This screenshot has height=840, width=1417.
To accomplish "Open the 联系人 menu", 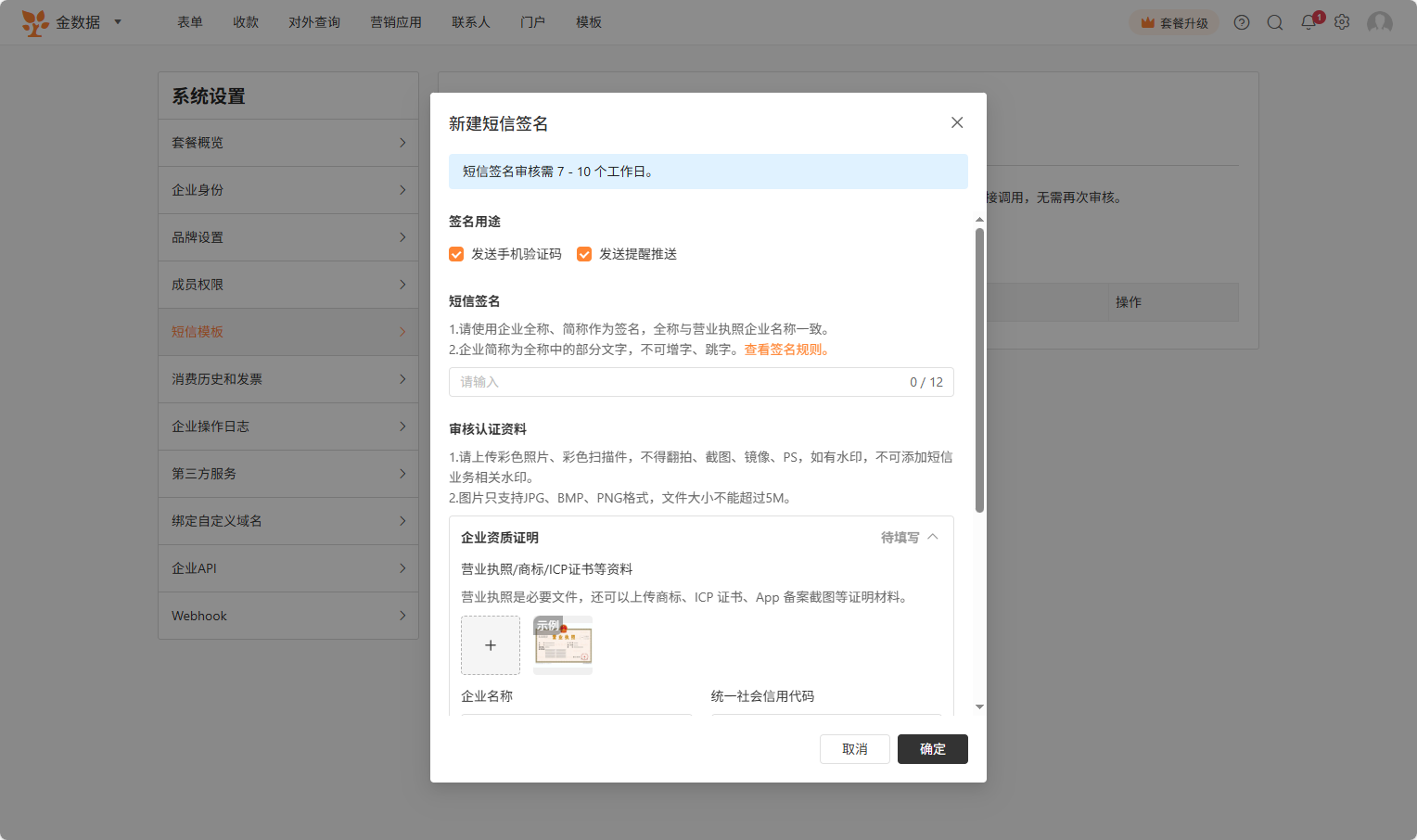I will 471,22.
